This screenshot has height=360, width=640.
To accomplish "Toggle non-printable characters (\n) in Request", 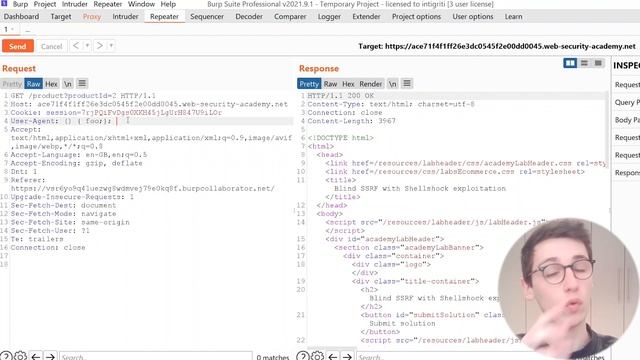I will 68,84.
